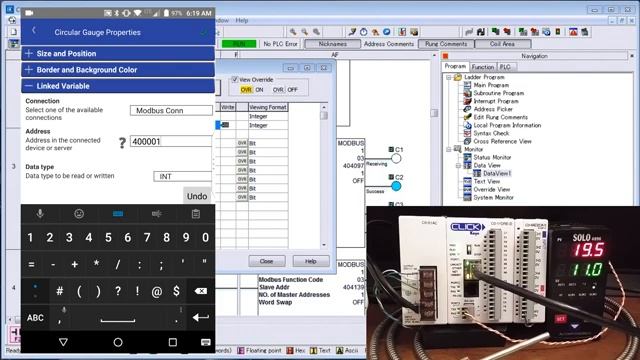Open the Modbus Conn connection dropdown
The width and height of the screenshot is (640, 360).
[171, 110]
